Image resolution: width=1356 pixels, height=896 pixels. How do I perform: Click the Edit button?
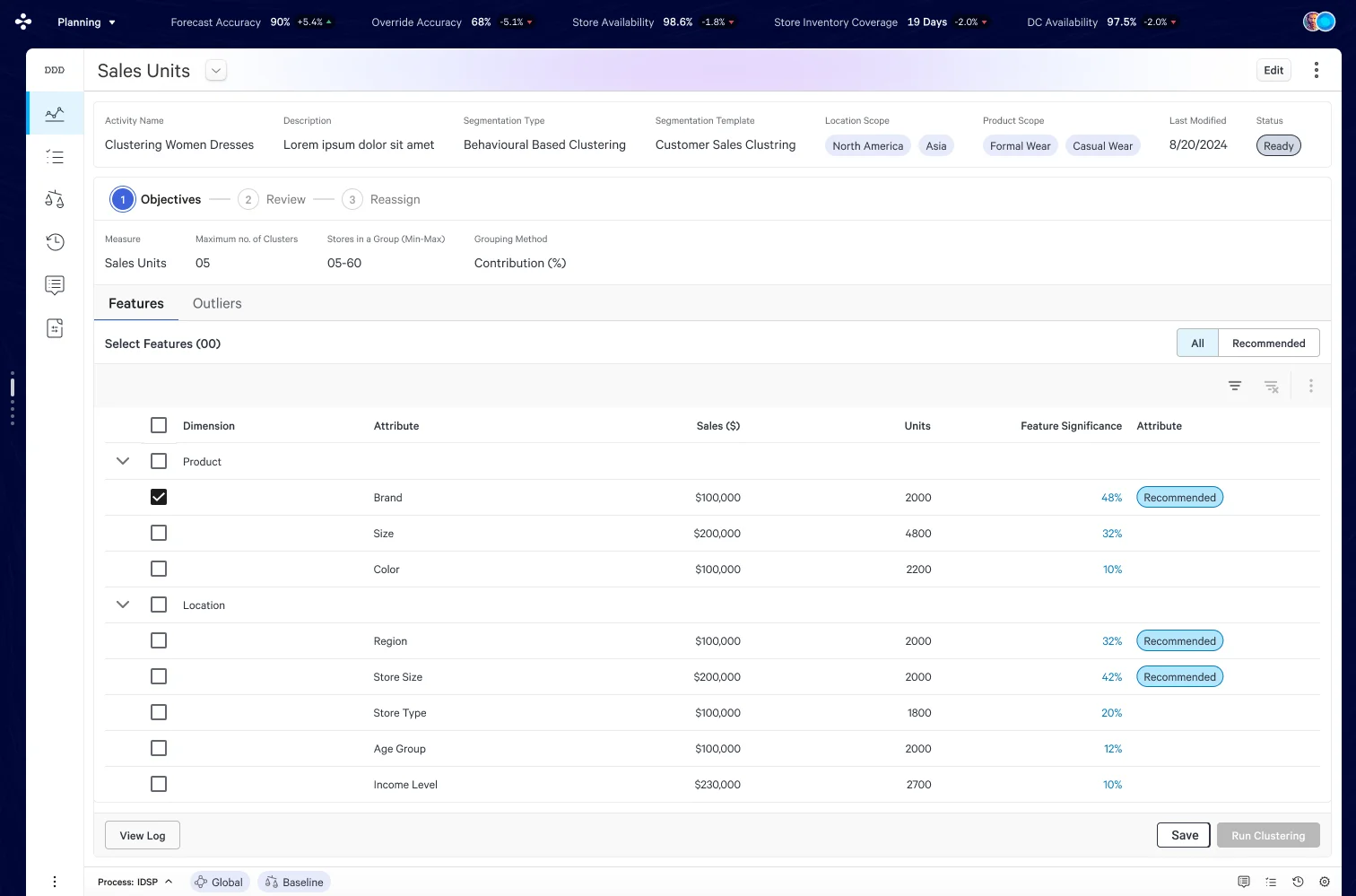click(1273, 70)
